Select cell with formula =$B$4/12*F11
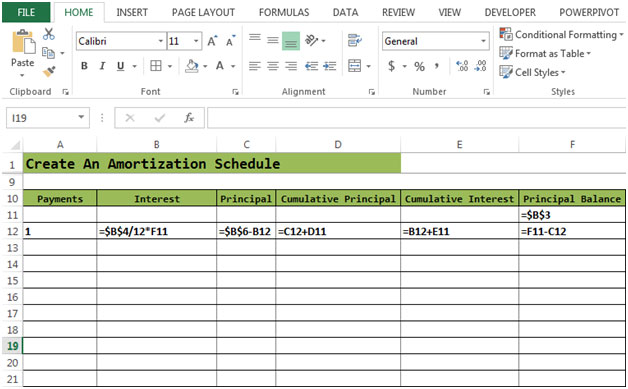The width and height of the screenshot is (628, 389). (157, 231)
